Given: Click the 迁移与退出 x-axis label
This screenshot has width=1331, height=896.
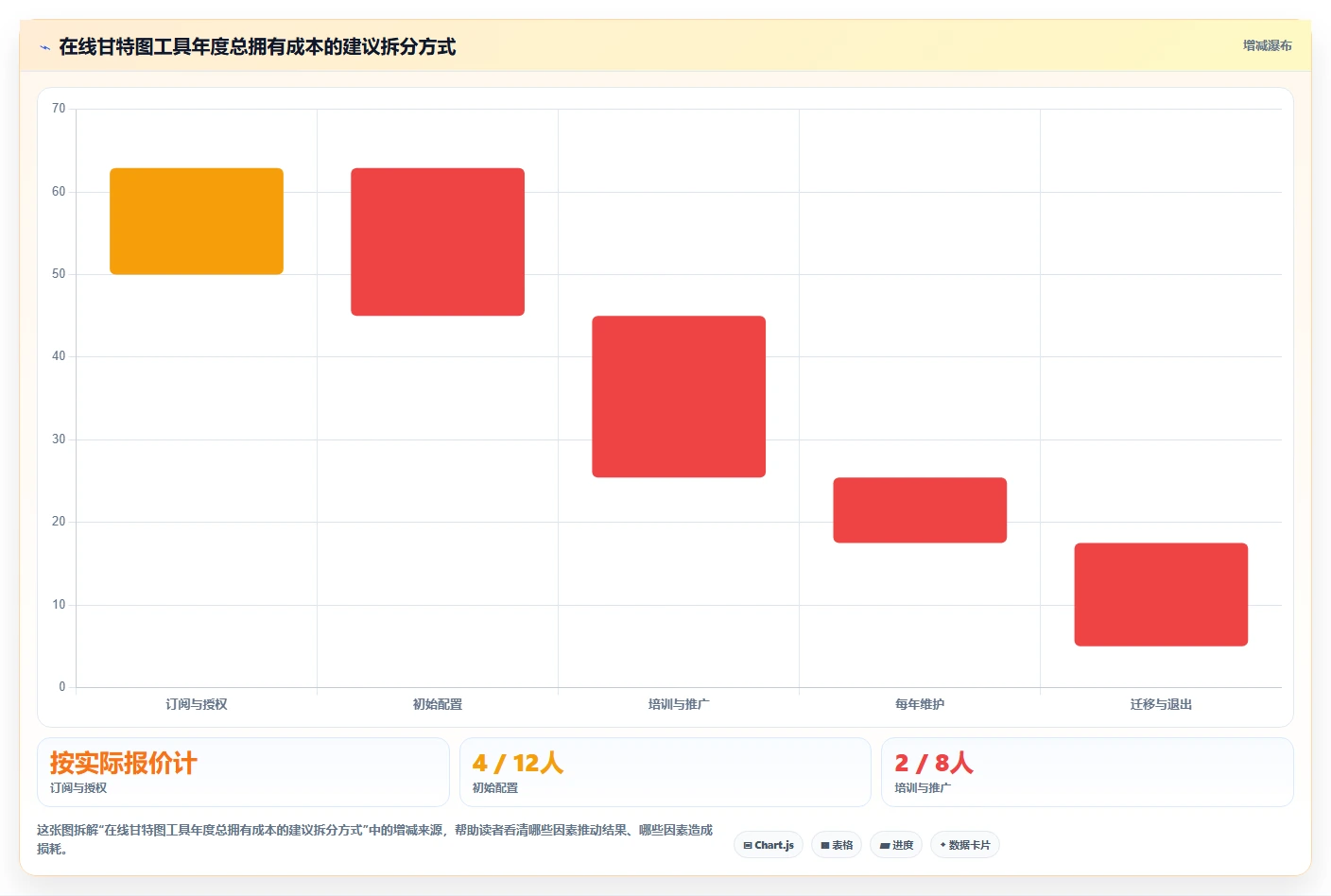Looking at the screenshot, I should (x=1161, y=704).
